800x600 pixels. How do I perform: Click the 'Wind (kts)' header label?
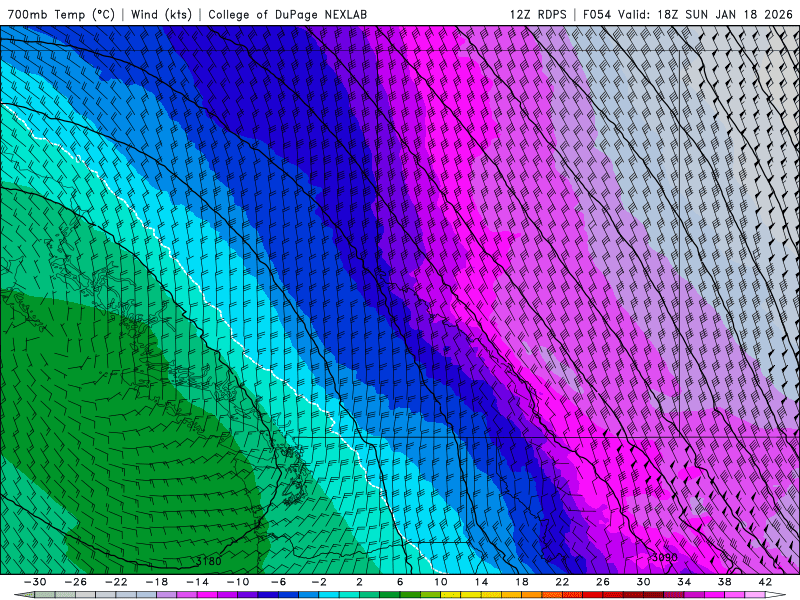(161, 14)
